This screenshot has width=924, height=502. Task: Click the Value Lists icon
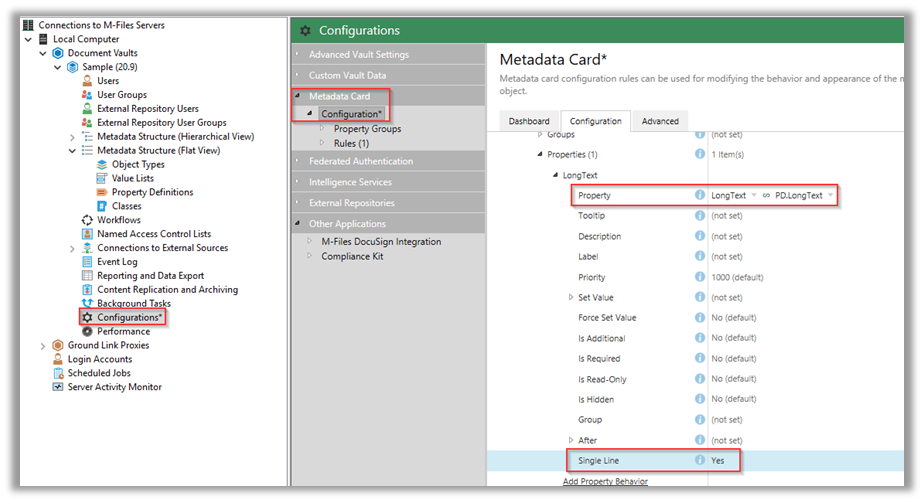pos(102,178)
